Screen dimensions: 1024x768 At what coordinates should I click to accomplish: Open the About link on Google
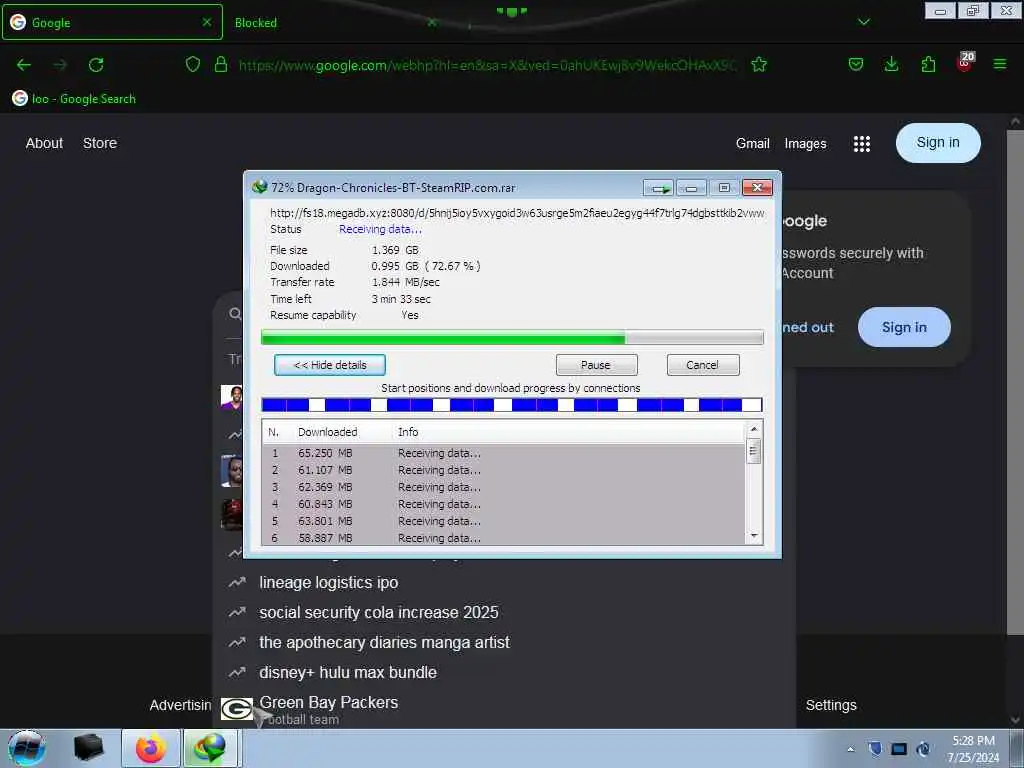(x=44, y=143)
